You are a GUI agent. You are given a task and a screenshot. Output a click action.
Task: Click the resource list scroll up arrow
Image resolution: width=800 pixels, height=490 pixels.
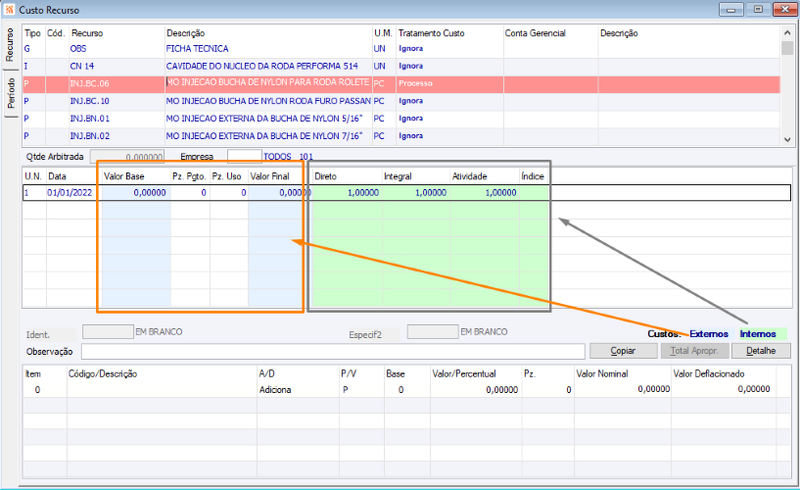[x=787, y=33]
